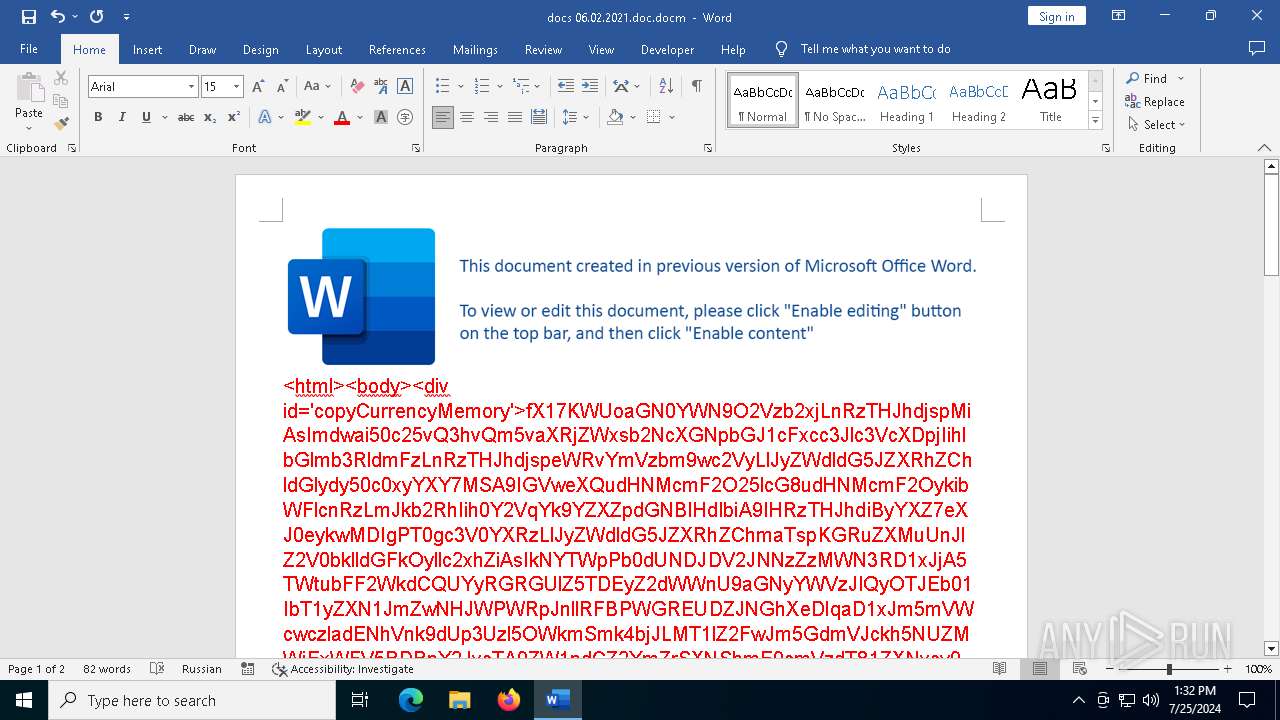The image size is (1280, 720).
Task: Save the document from Quick Access Toolbar
Action: (28, 17)
